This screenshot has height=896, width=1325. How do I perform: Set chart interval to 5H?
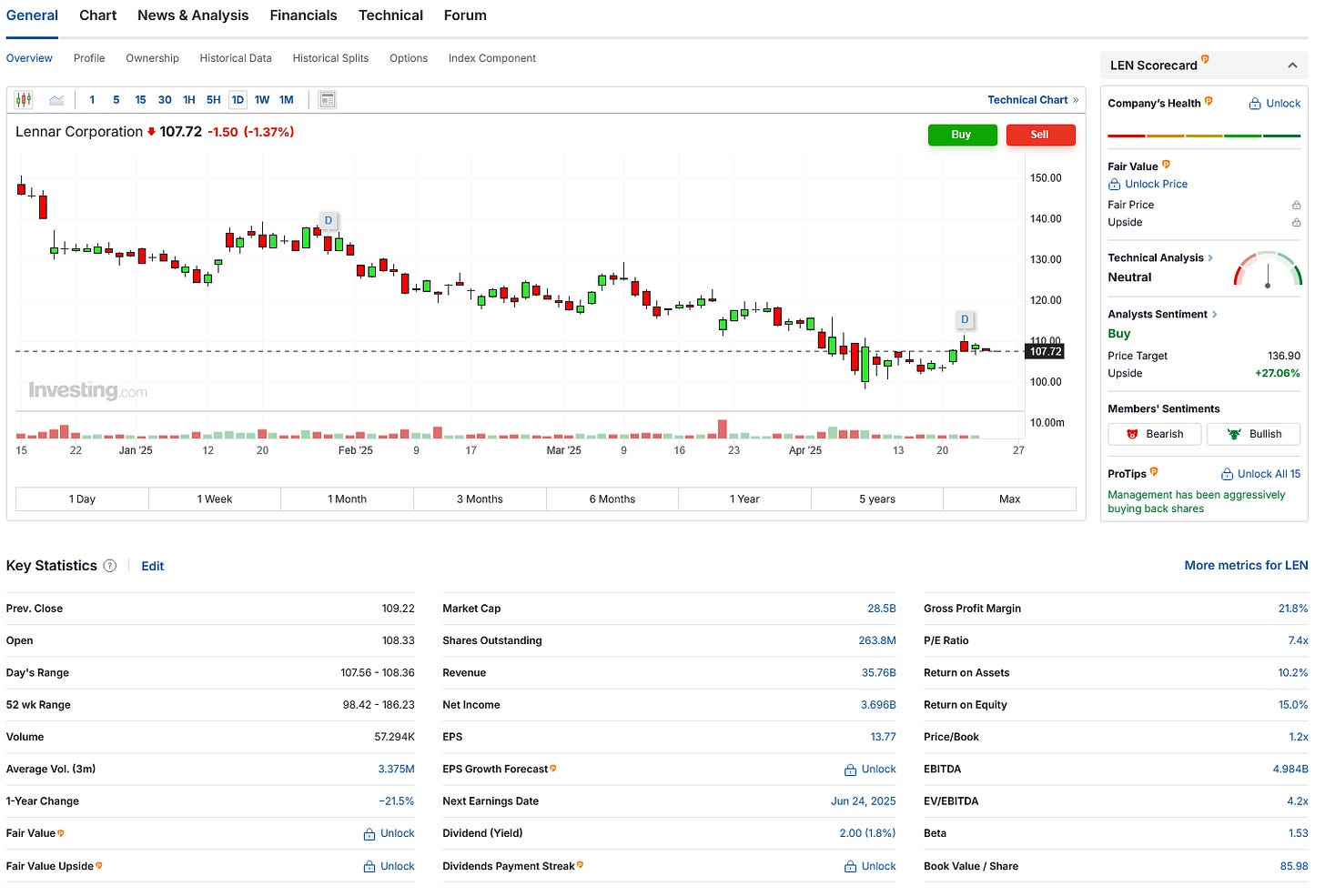[x=214, y=100]
